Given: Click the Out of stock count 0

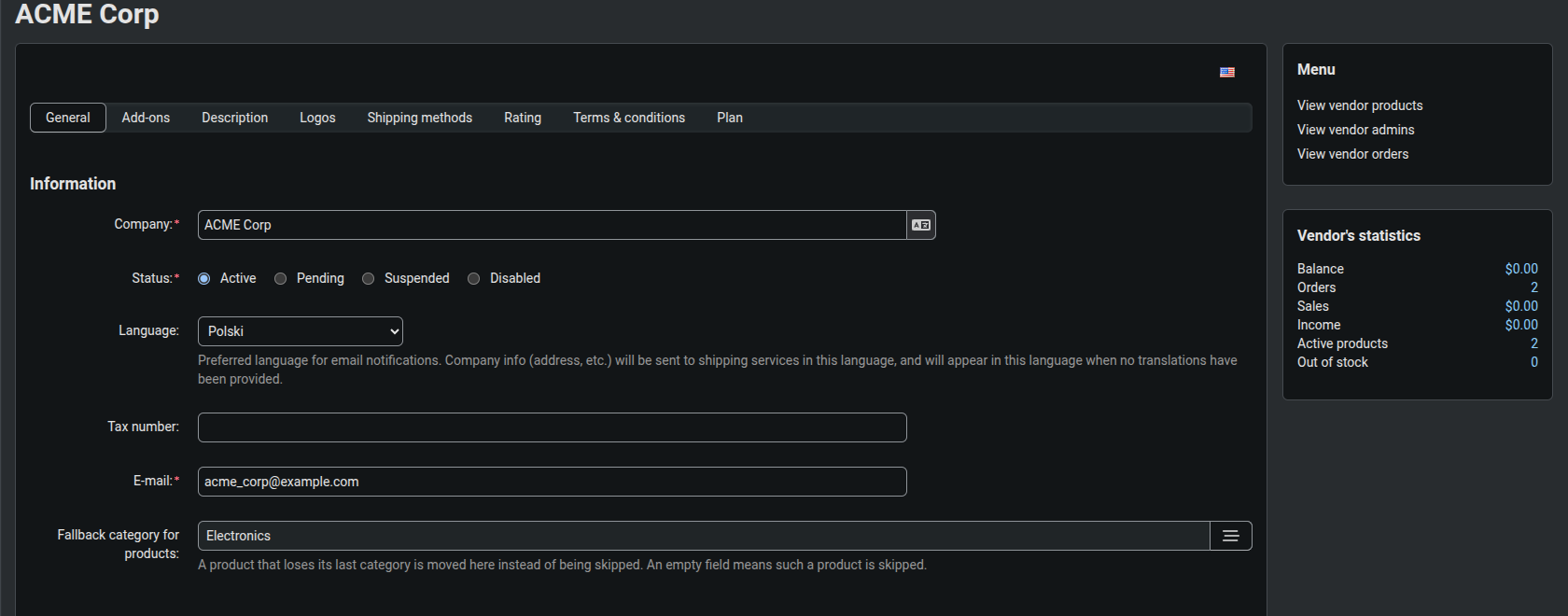Looking at the screenshot, I should pyautogui.click(x=1533, y=362).
